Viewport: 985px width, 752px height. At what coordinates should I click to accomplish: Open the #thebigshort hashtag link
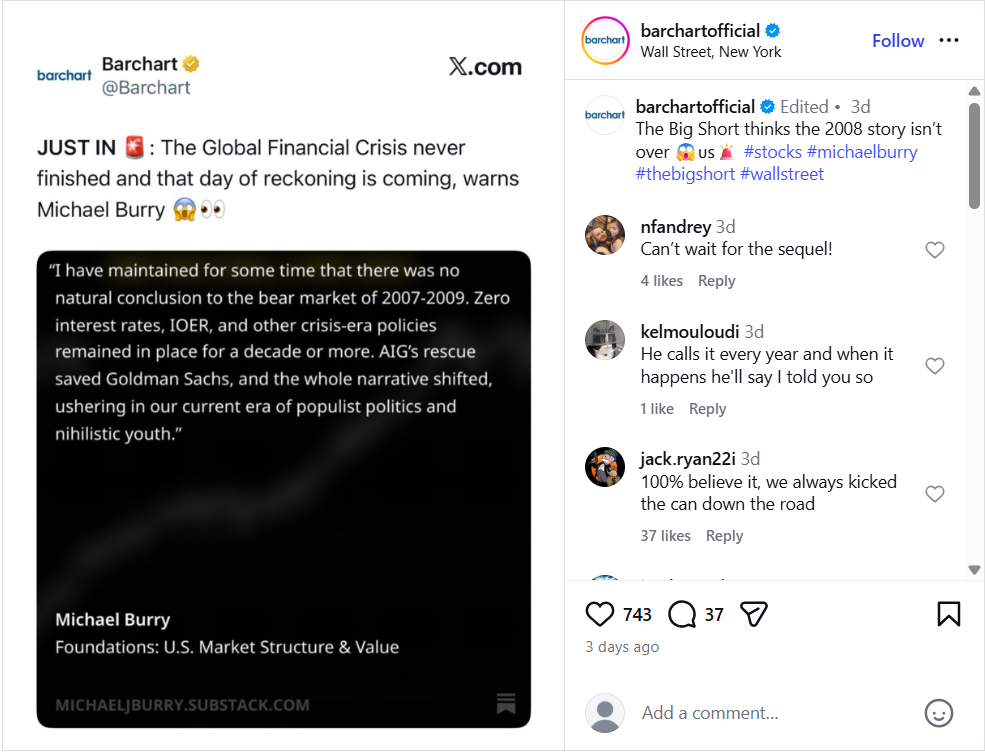click(x=685, y=174)
